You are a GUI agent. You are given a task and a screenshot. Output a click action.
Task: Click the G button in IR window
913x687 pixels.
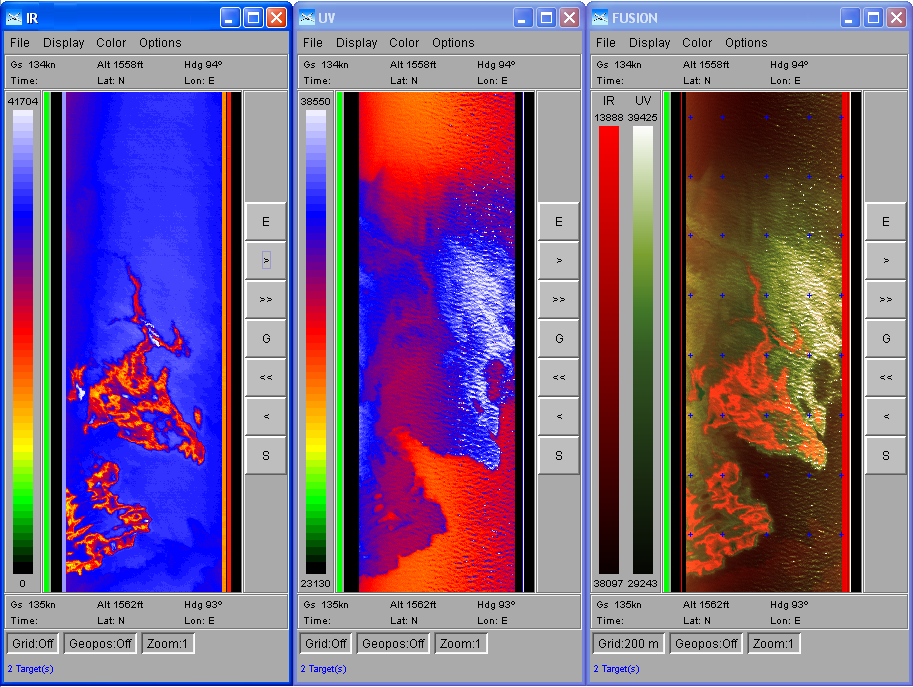[266, 338]
